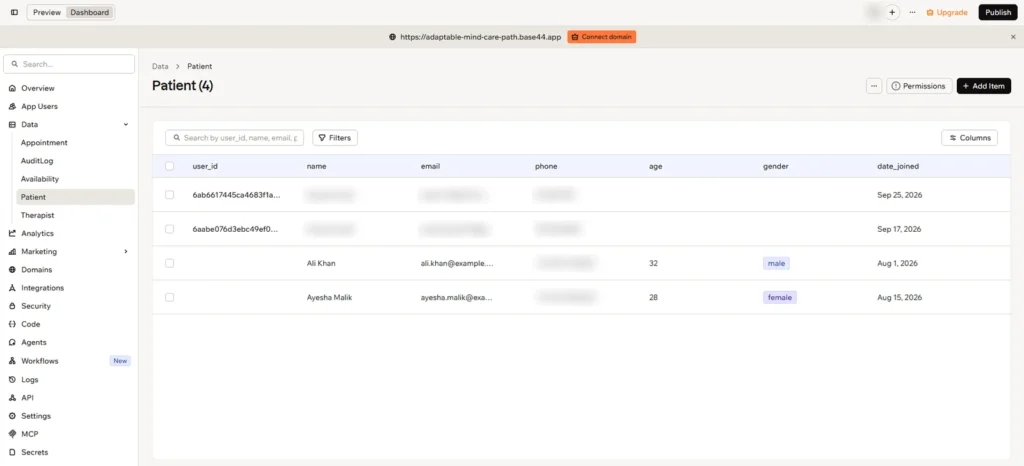Open the Permissions dialog
Viewport: 1024px width, 466px height.
(x=919, y=86)
